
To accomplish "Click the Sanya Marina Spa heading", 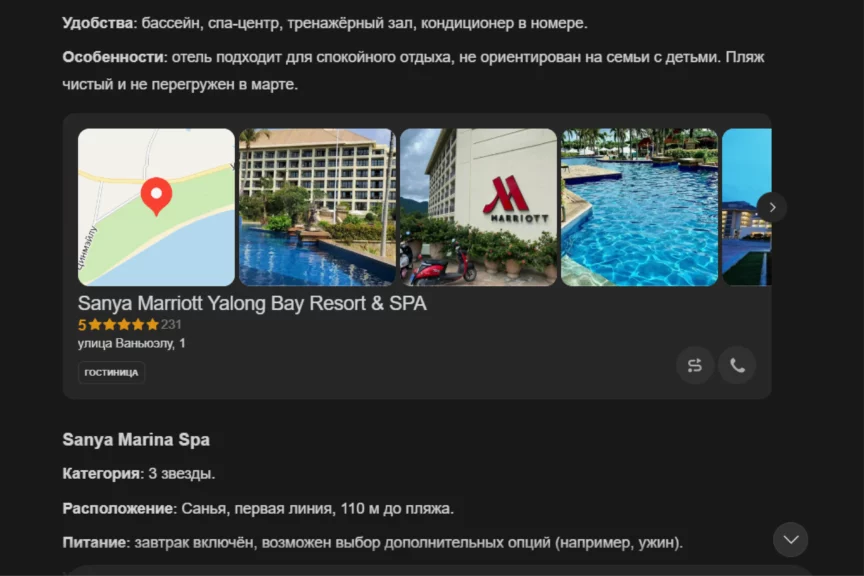I will pyautogui.click(x=136, y=440).
